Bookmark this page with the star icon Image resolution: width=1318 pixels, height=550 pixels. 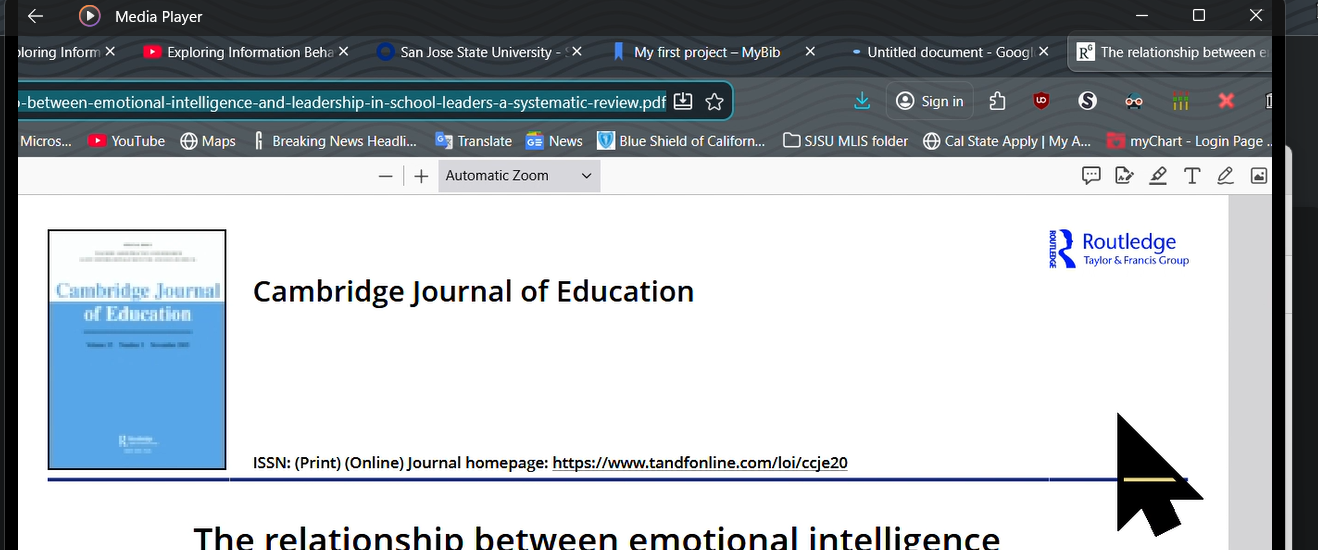pyautogui.click(x=714, y=101)
